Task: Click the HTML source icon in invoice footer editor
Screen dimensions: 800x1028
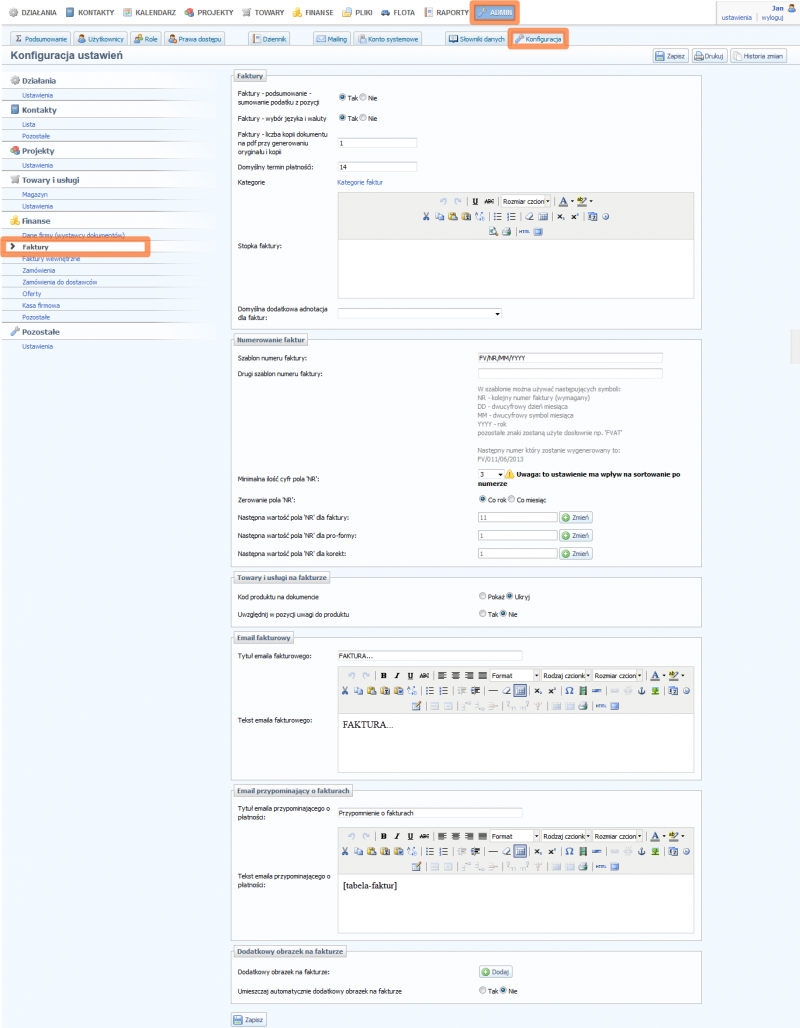Action: [x=523, y=231]
